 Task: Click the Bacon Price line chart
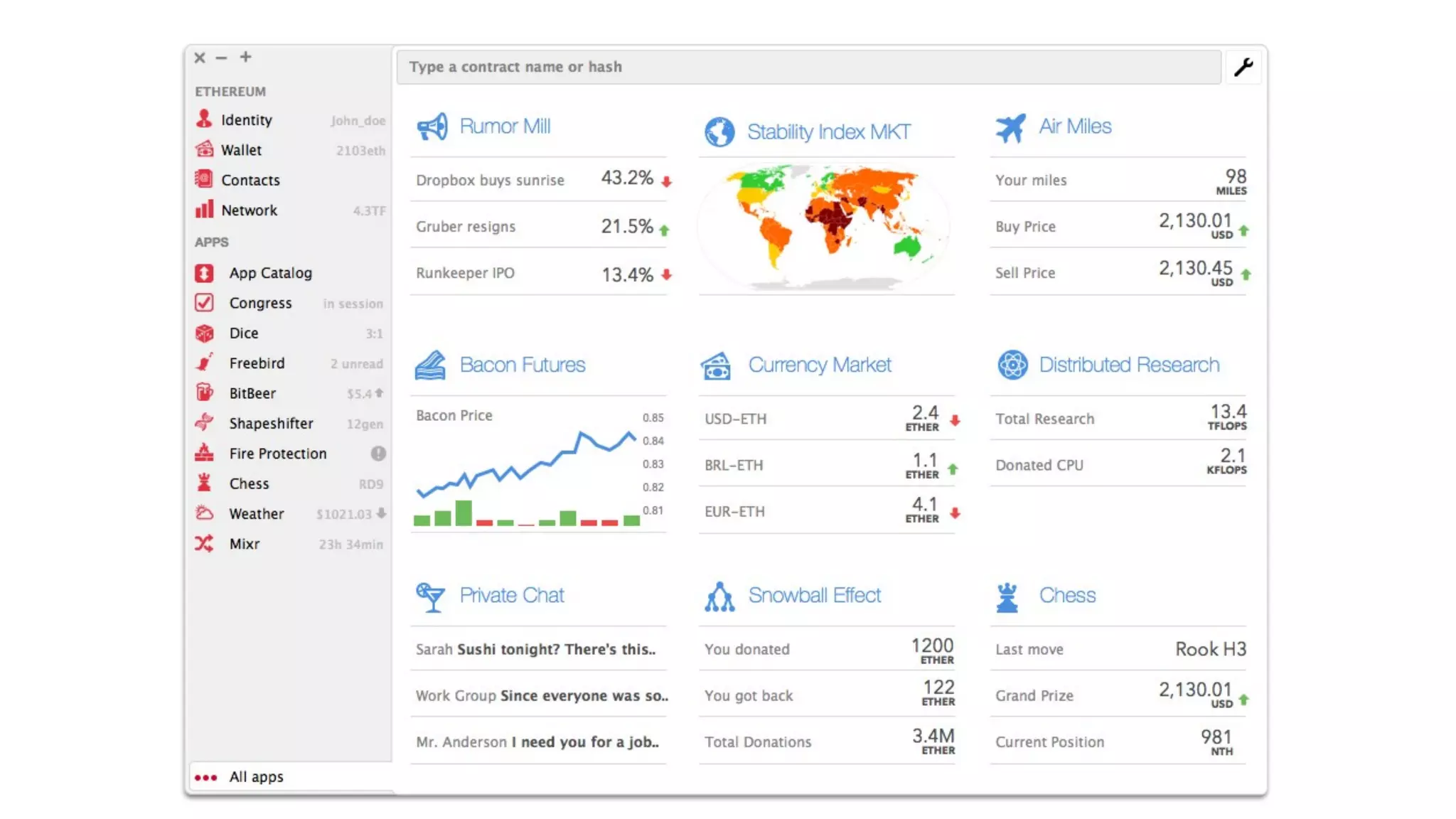(x=526, y=466)
